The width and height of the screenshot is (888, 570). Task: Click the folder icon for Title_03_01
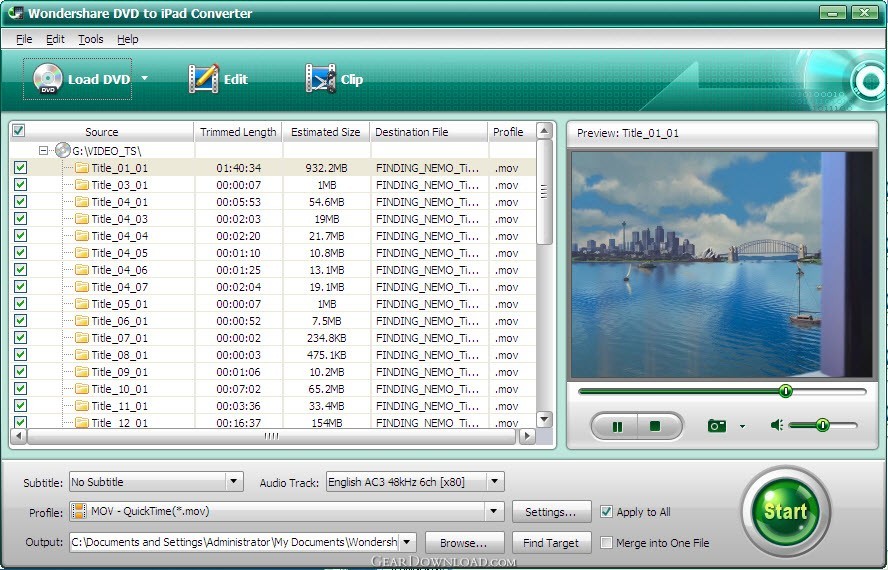pyautogui.click(x=82, y=185)
